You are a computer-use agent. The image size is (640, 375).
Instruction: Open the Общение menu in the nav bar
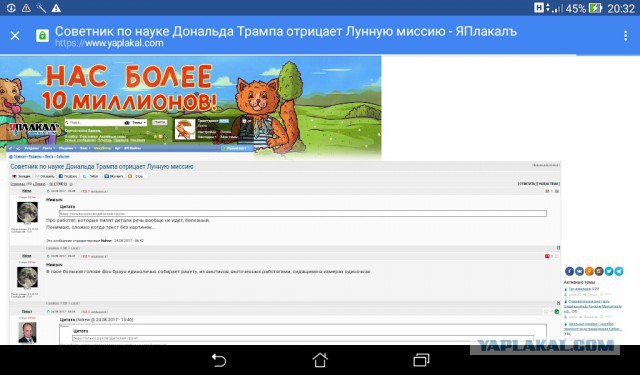67,148
